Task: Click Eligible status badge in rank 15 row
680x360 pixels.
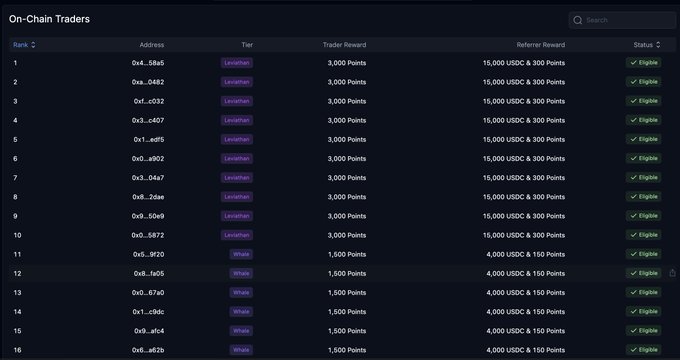Action: point(644,331)
